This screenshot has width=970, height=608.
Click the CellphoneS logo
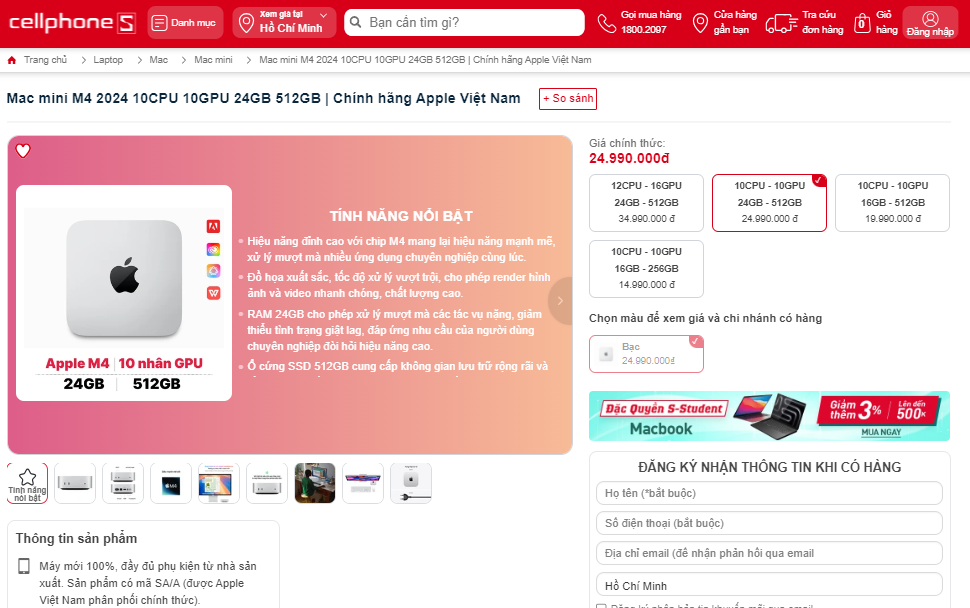[x=72, y=23]
